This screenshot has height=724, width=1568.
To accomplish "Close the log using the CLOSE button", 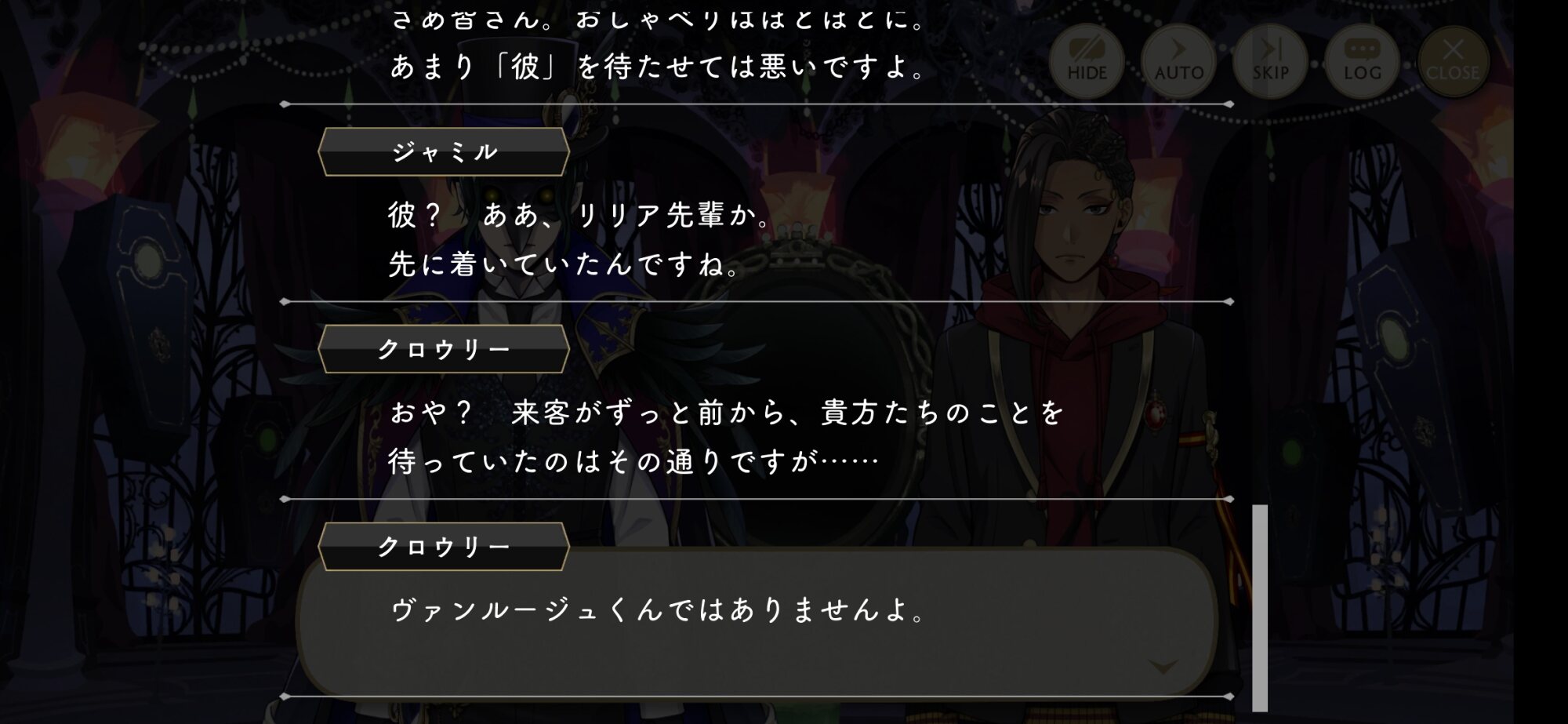I will [1453, 60].
